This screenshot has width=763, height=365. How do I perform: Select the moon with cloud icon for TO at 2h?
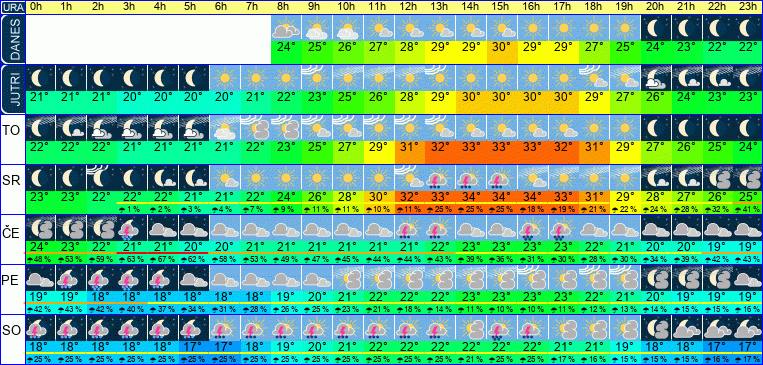pos(101,128)
